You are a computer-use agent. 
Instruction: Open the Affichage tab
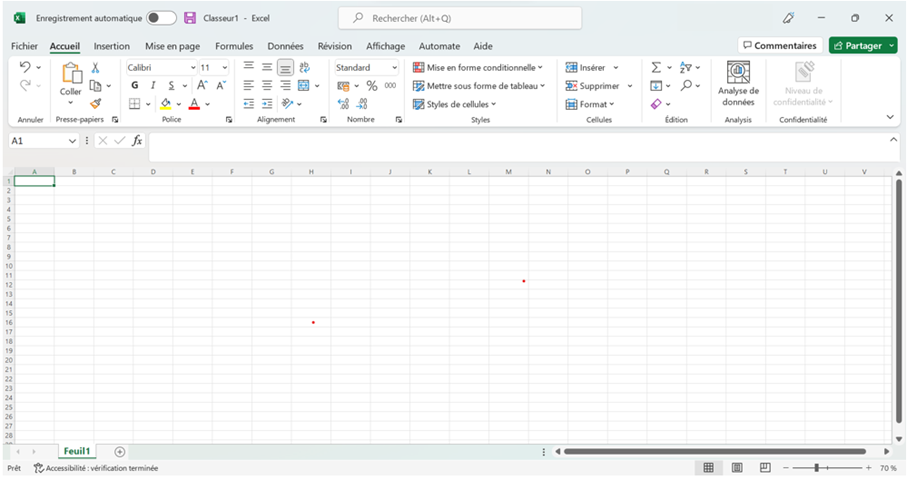(x=385, y=46)
